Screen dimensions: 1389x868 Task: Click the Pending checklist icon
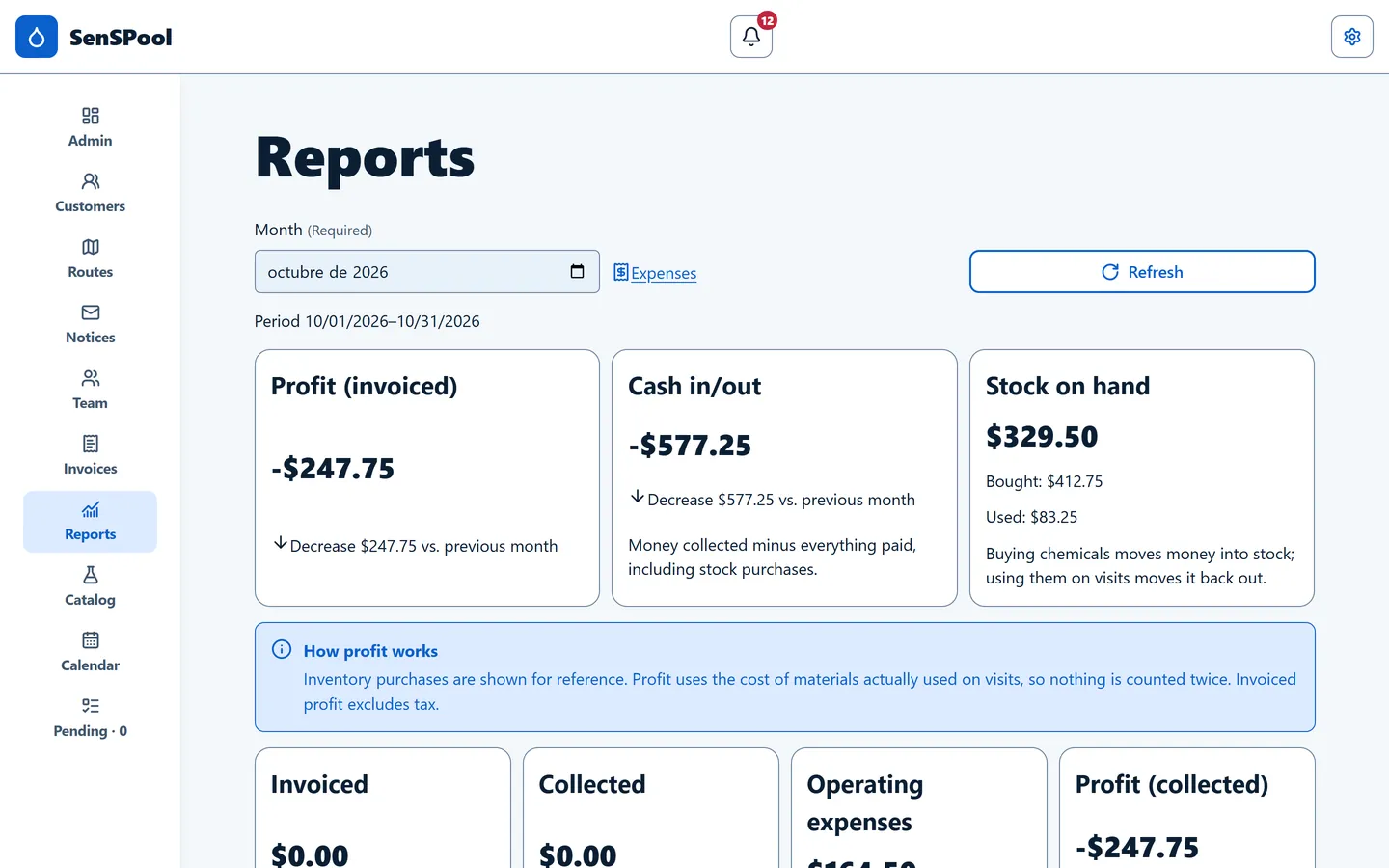click(91, 706)
